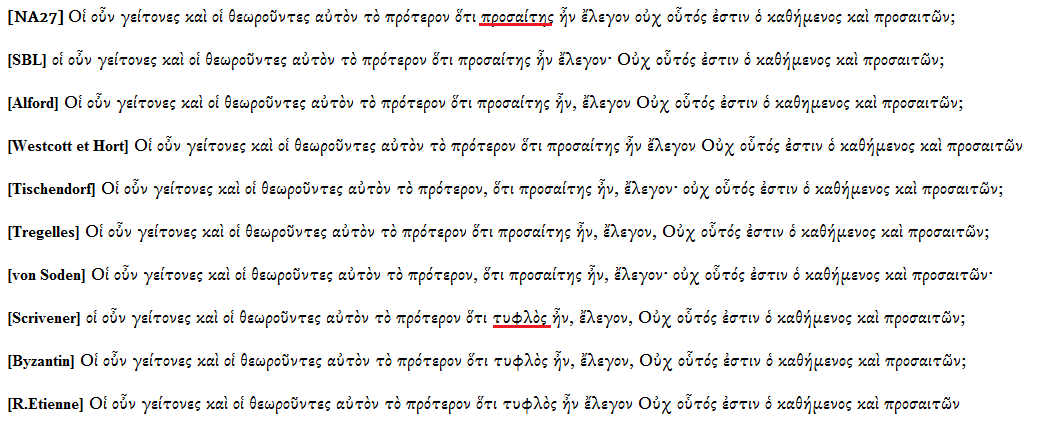Click the [Westcott et Hort] label
The width and height of the screenshot is (1042, 422).
(68, 146)
